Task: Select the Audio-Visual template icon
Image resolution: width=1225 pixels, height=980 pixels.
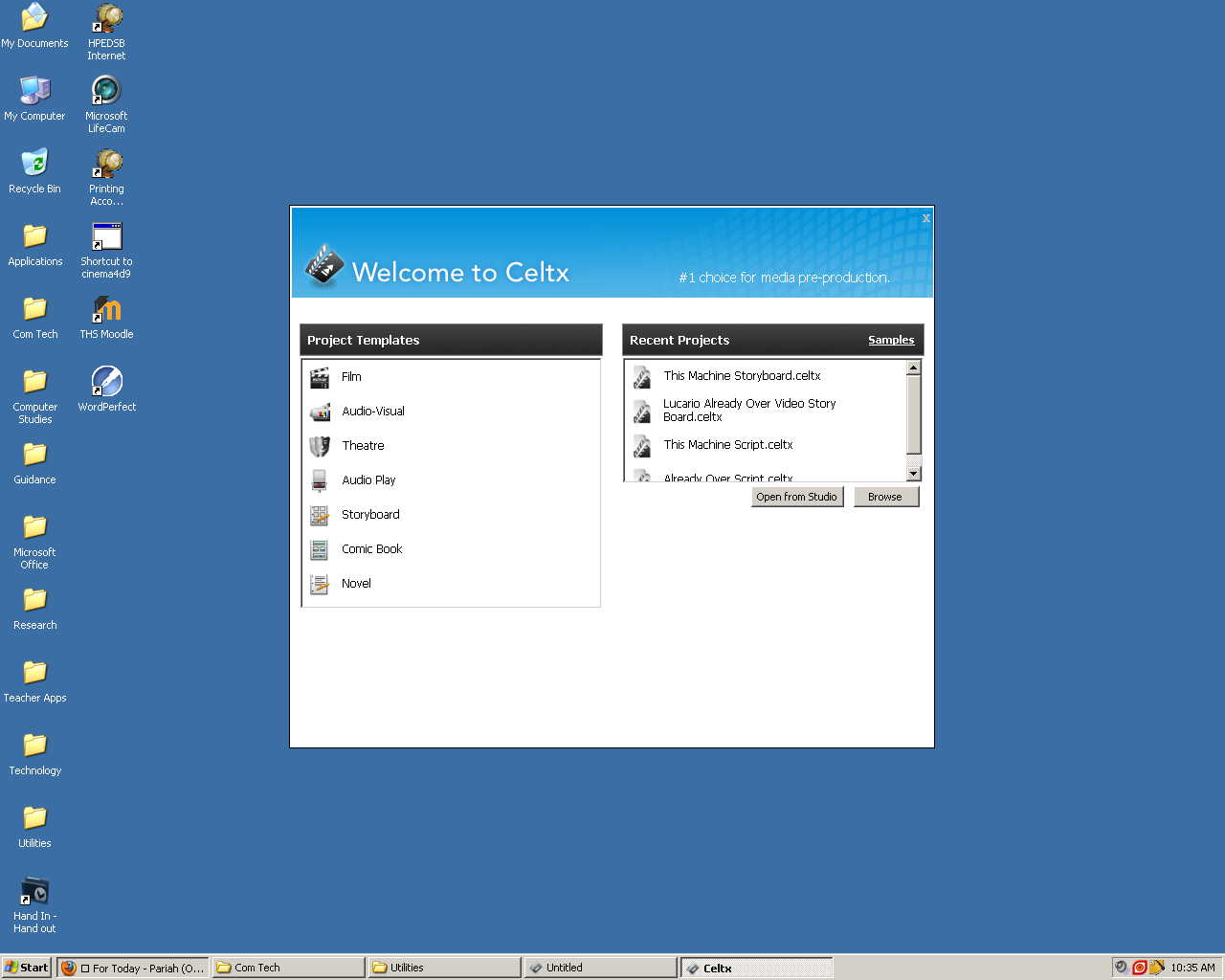Action: 320,412
